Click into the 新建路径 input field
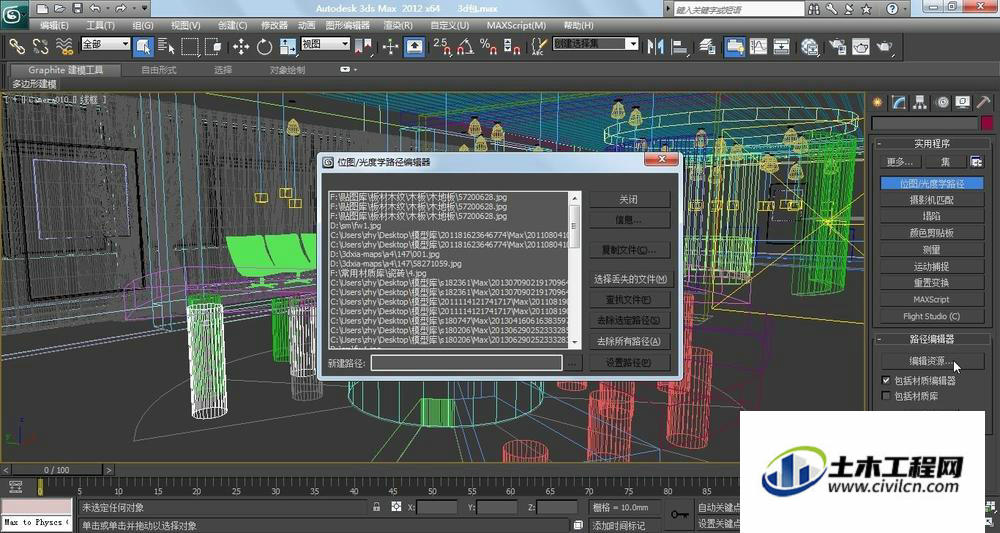 click(466, 363)
